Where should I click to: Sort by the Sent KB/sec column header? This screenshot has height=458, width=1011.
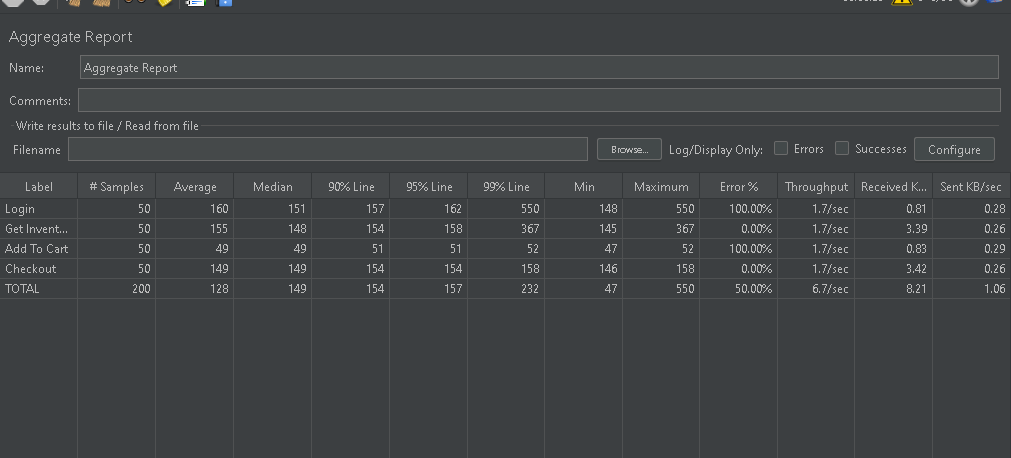(x=972, y=186)
